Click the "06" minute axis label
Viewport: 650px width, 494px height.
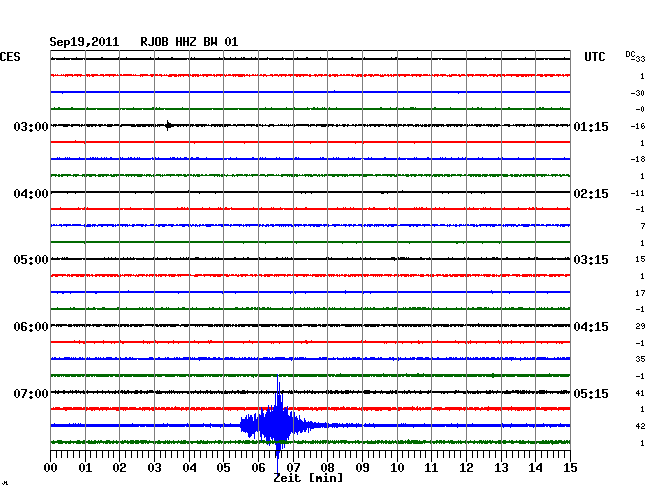point(258,468)
